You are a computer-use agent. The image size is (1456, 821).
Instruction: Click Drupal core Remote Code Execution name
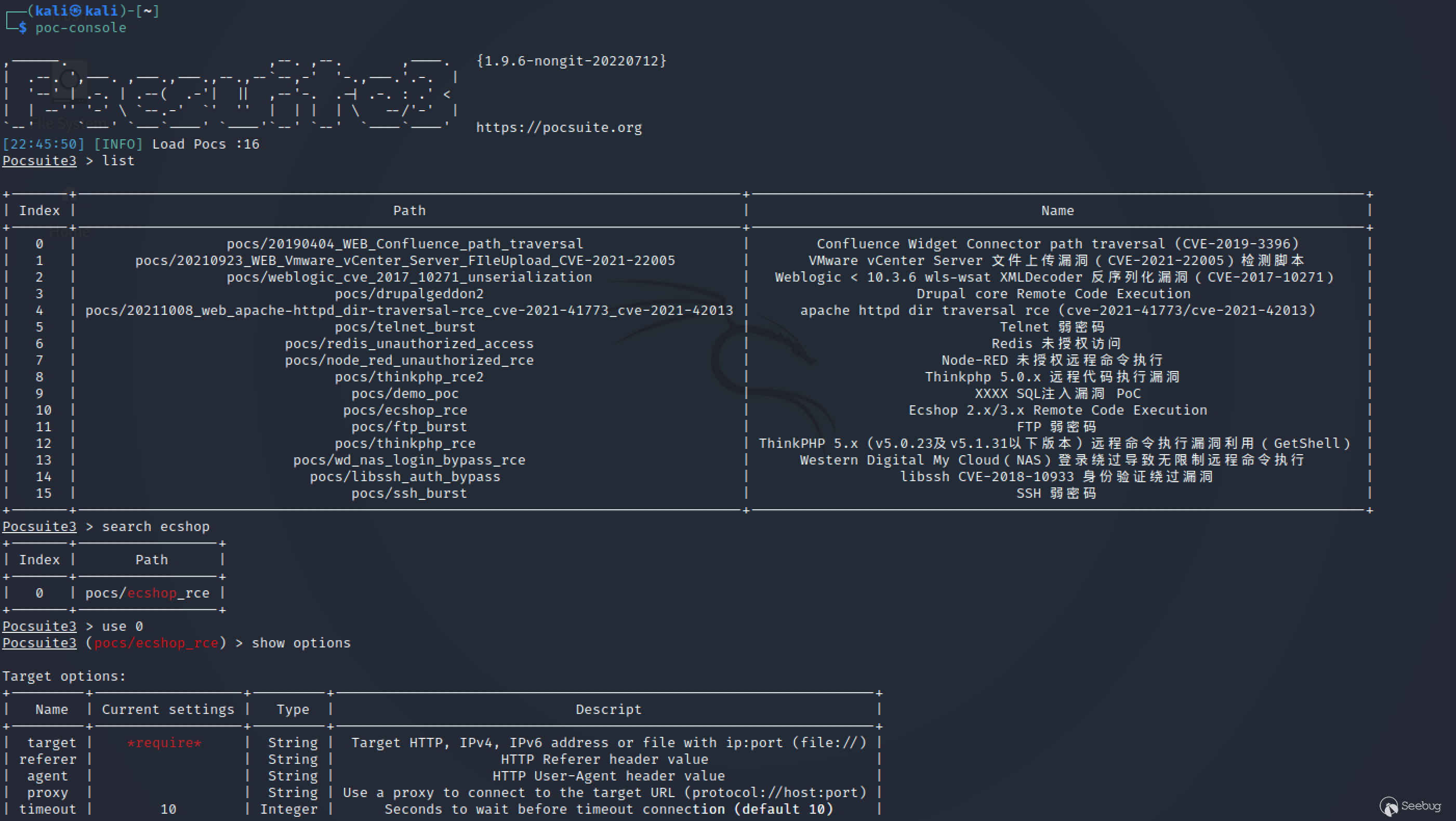tap(1053, 294)
